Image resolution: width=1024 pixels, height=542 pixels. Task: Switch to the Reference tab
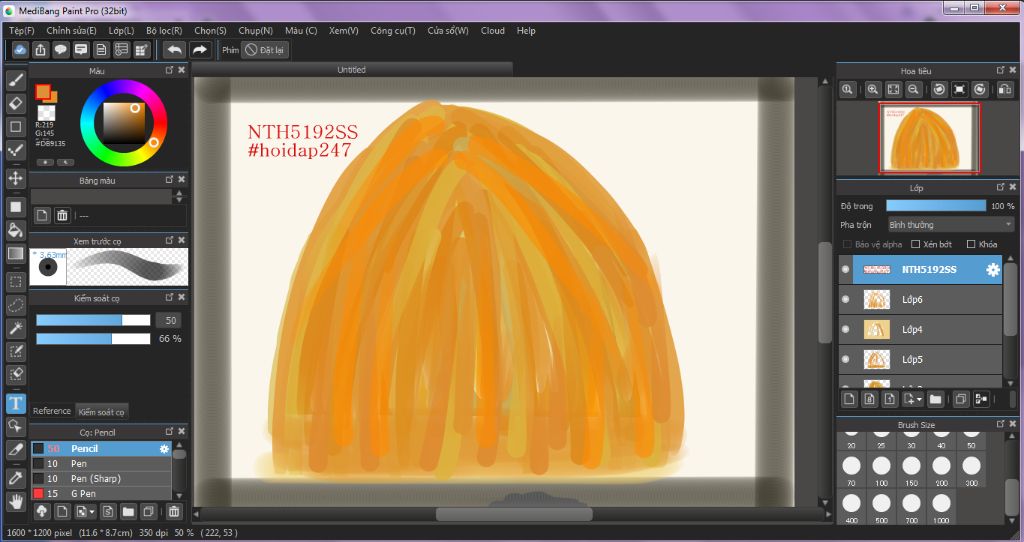pyautogui.click(x=52, y=411)
